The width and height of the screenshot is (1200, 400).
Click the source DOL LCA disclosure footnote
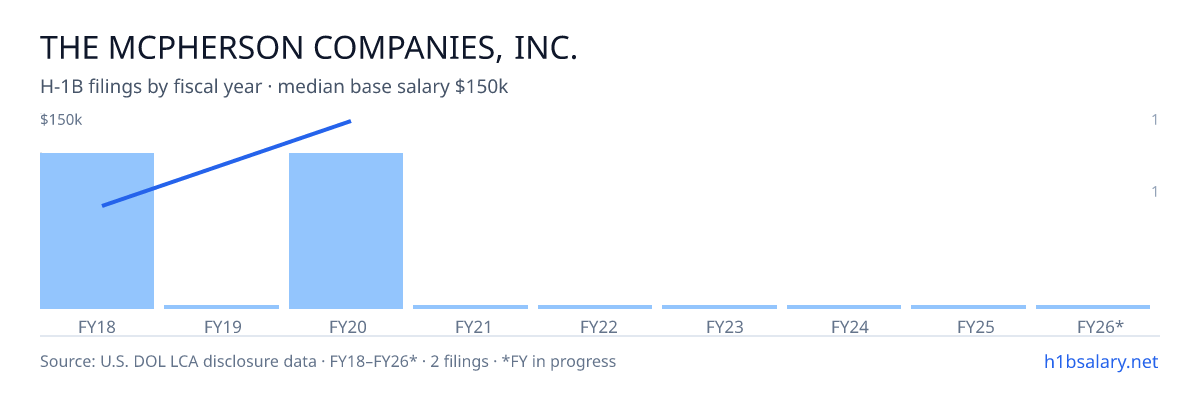coord(328,361)
